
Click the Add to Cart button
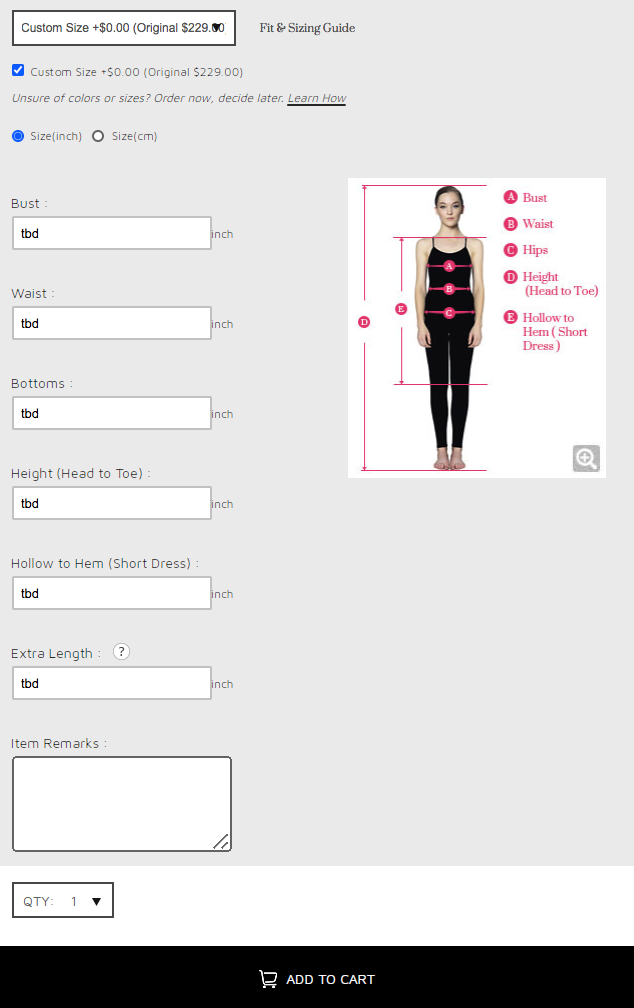pos(317,977)
